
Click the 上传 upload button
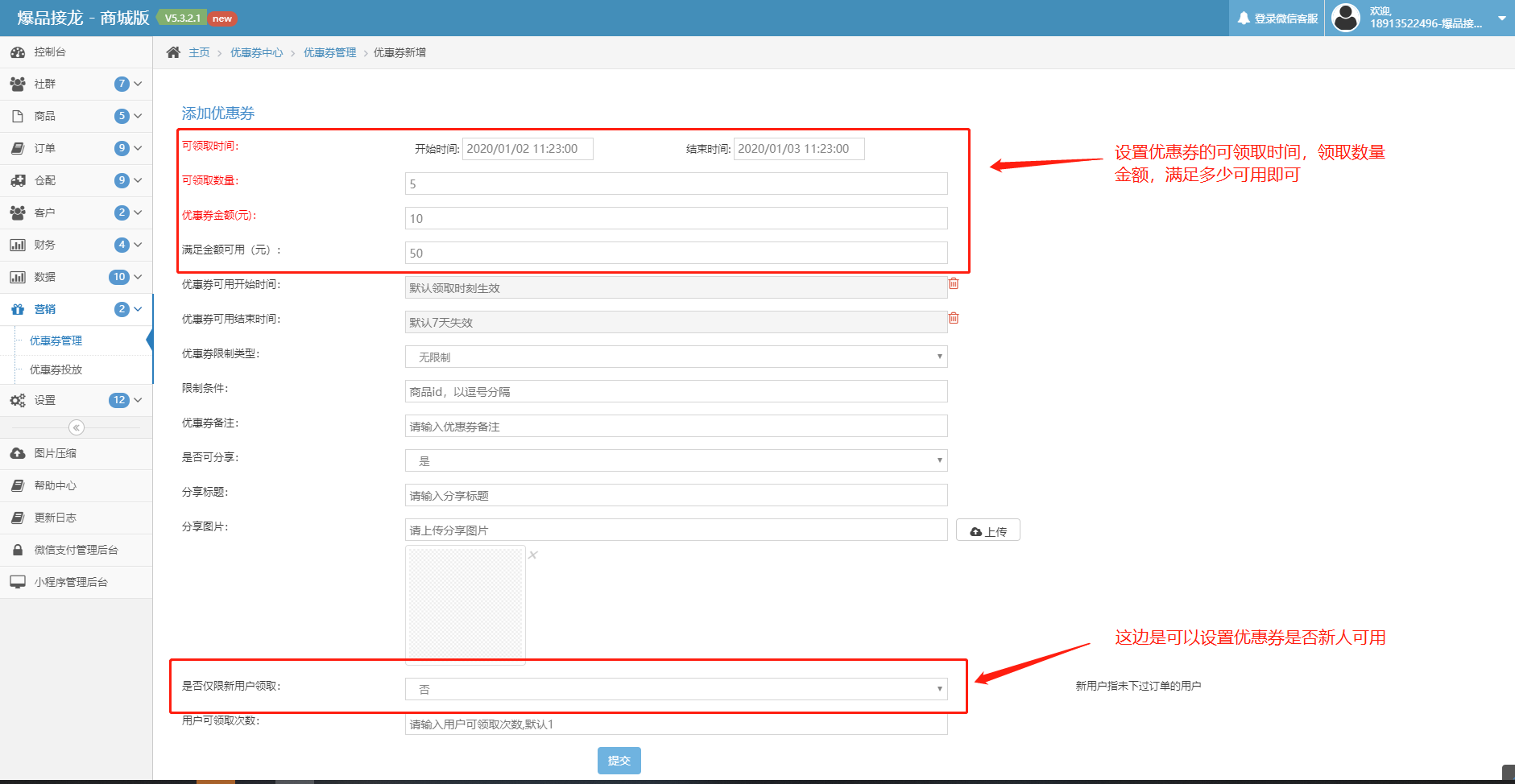pyautogui.click(x=988, y=530)
